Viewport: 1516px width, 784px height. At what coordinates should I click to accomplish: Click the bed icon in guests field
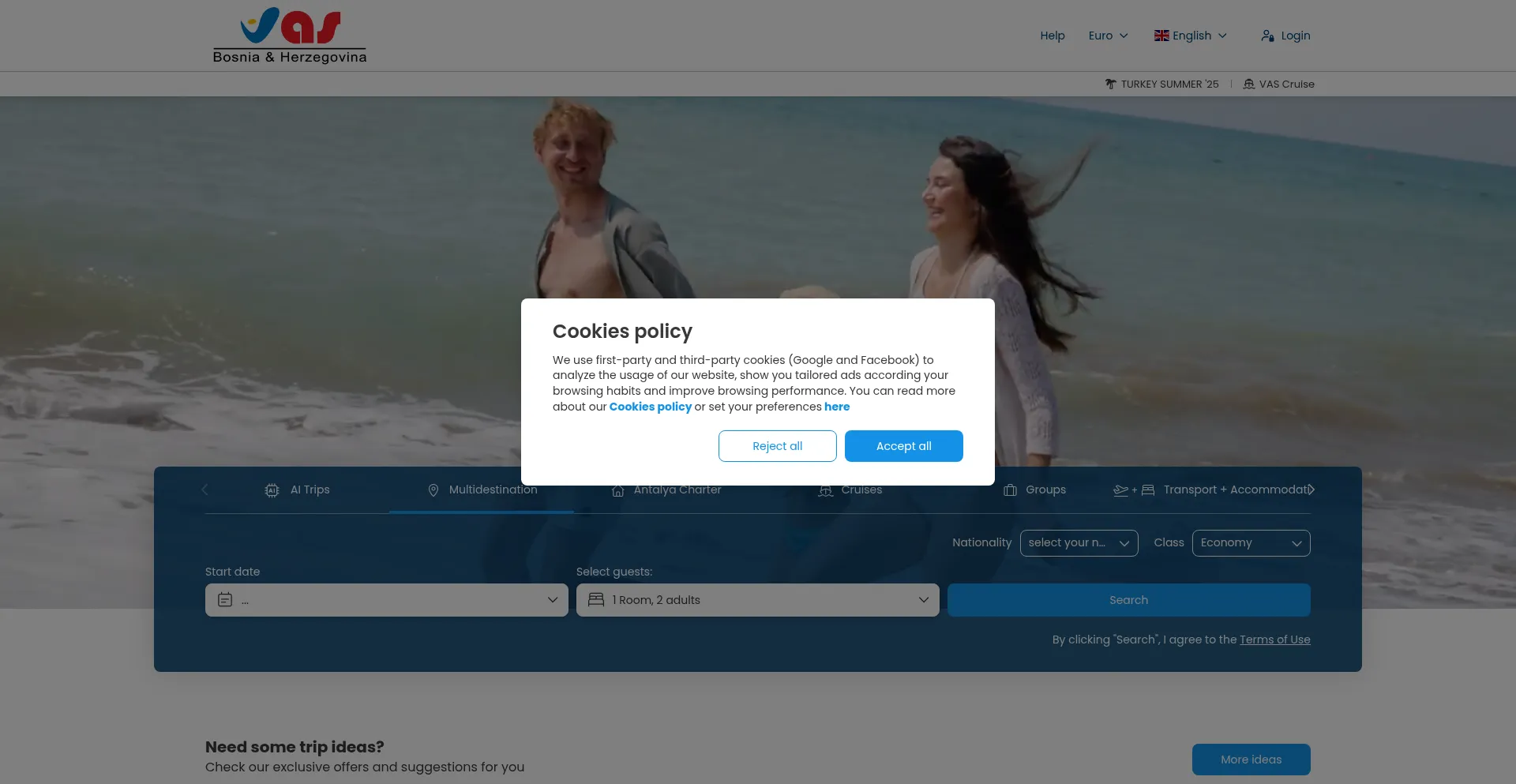coord(596,600)
